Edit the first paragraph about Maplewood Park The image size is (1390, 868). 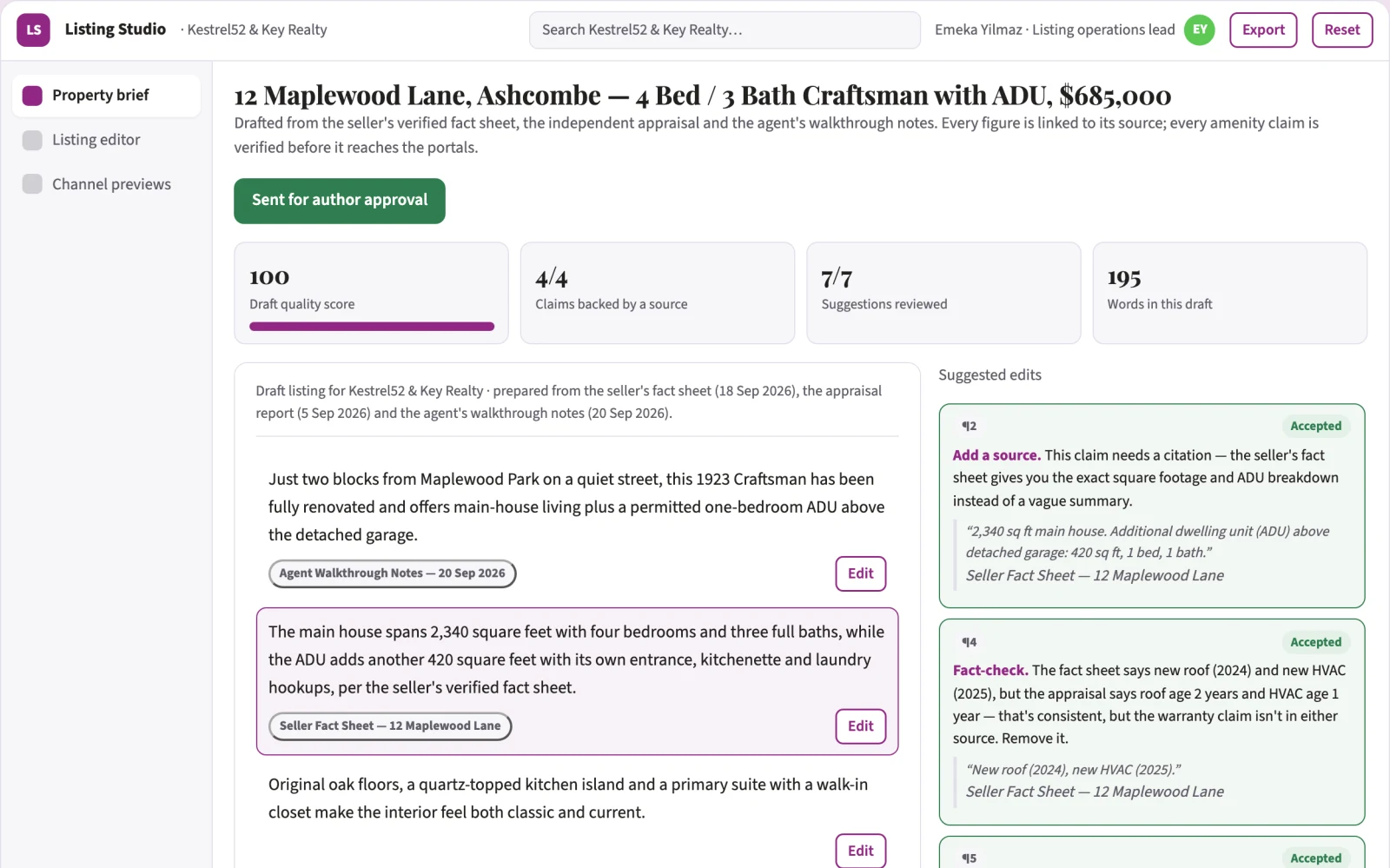click(861, 573)
